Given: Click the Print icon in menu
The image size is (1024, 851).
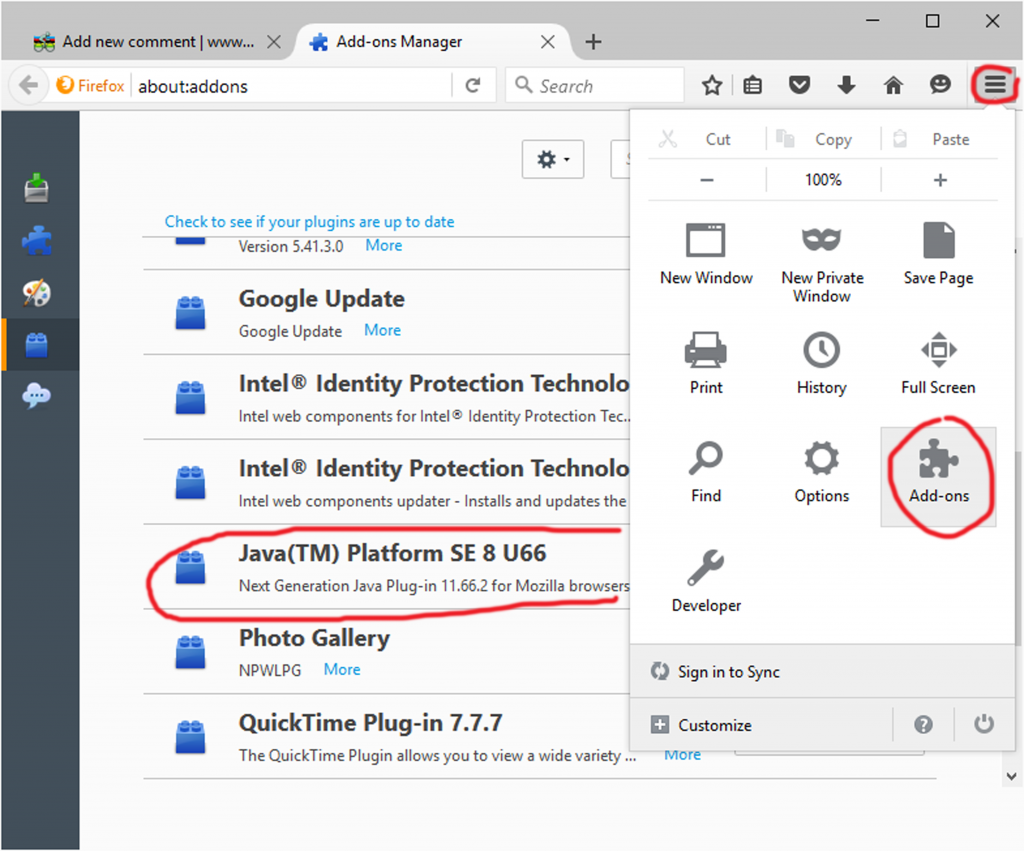Looking at the screenshot, I should 706,351.
